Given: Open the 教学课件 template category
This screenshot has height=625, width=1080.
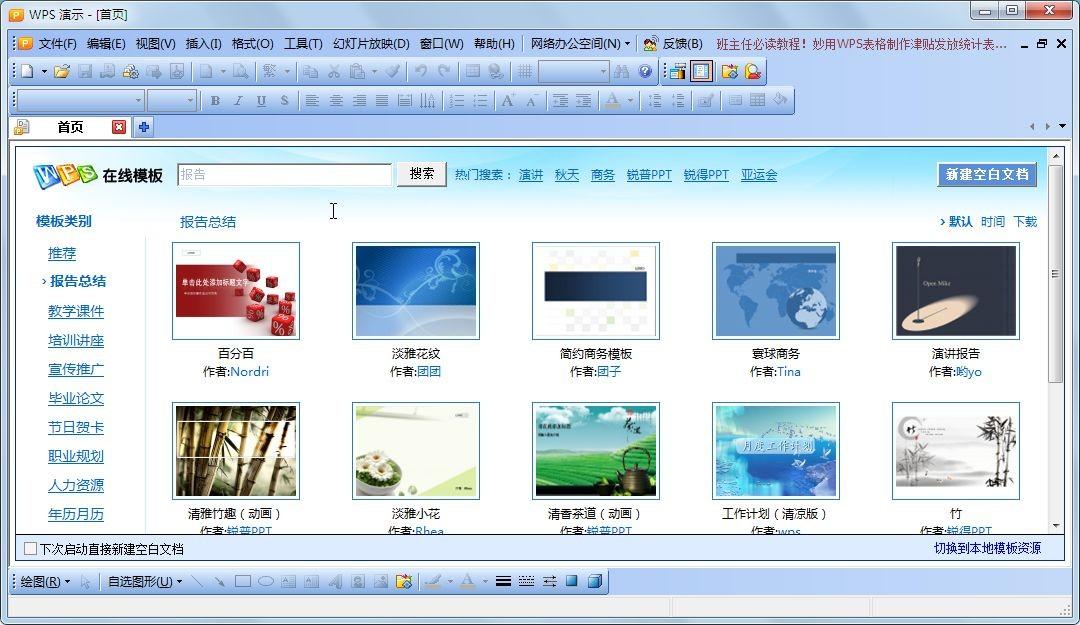Looking at the screenshot, I should [76, 311].
